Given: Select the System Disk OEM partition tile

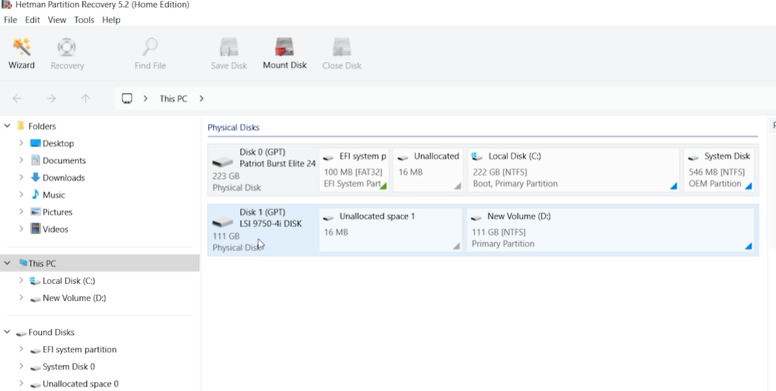Looking at the screenshot, I should click(x=719, y=170).
